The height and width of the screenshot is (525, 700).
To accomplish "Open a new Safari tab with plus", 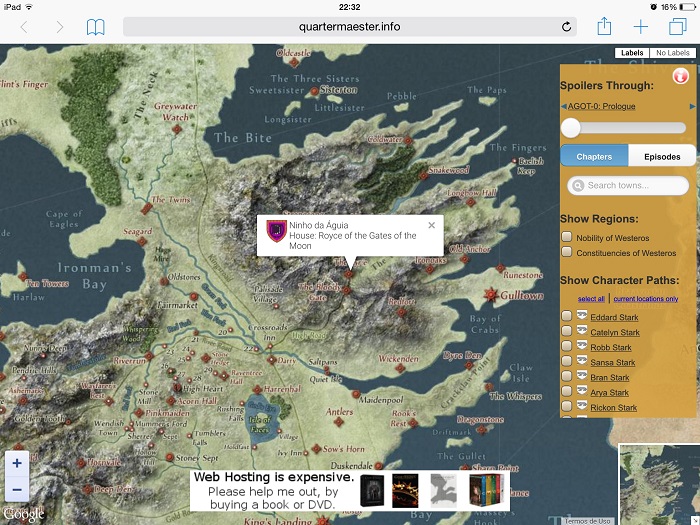I will coord(641,27).
